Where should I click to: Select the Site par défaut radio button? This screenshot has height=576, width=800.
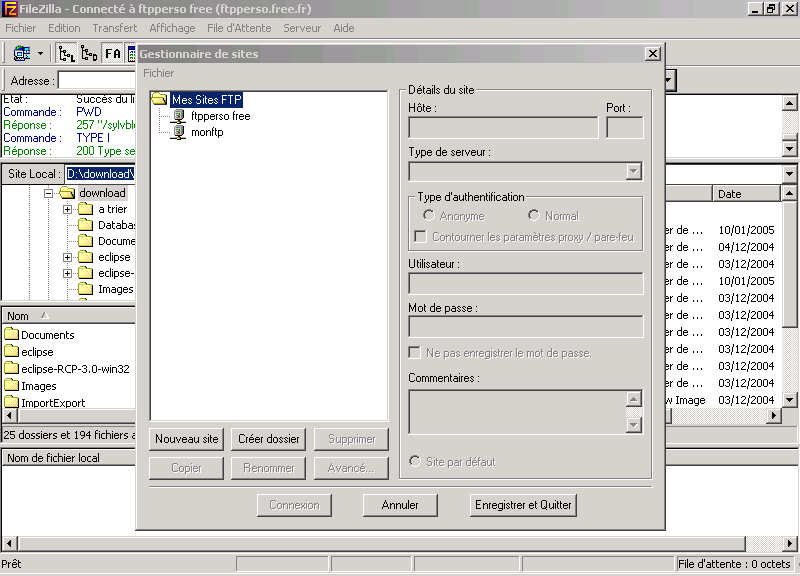pos(415,462)
